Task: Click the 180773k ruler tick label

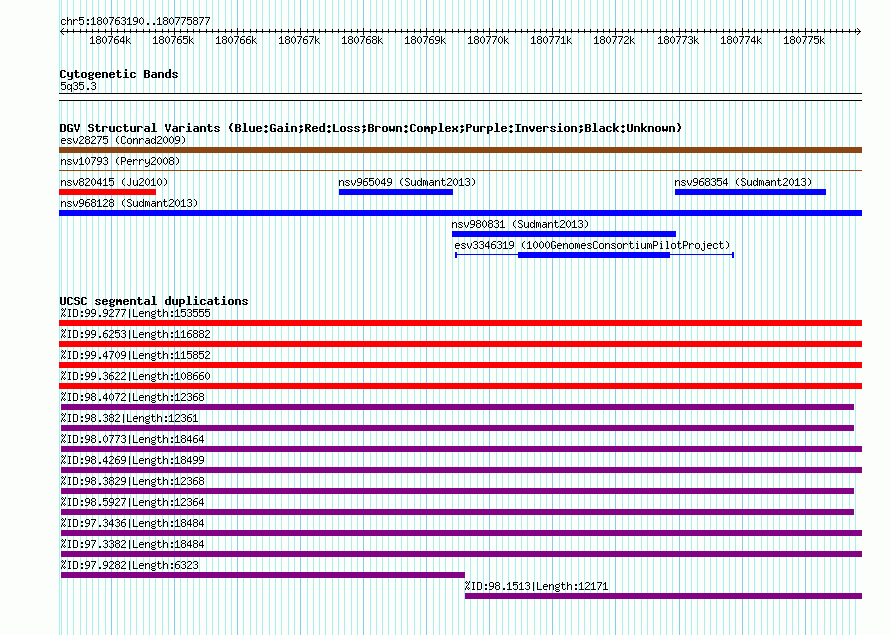Action: (x=678, y=40)
